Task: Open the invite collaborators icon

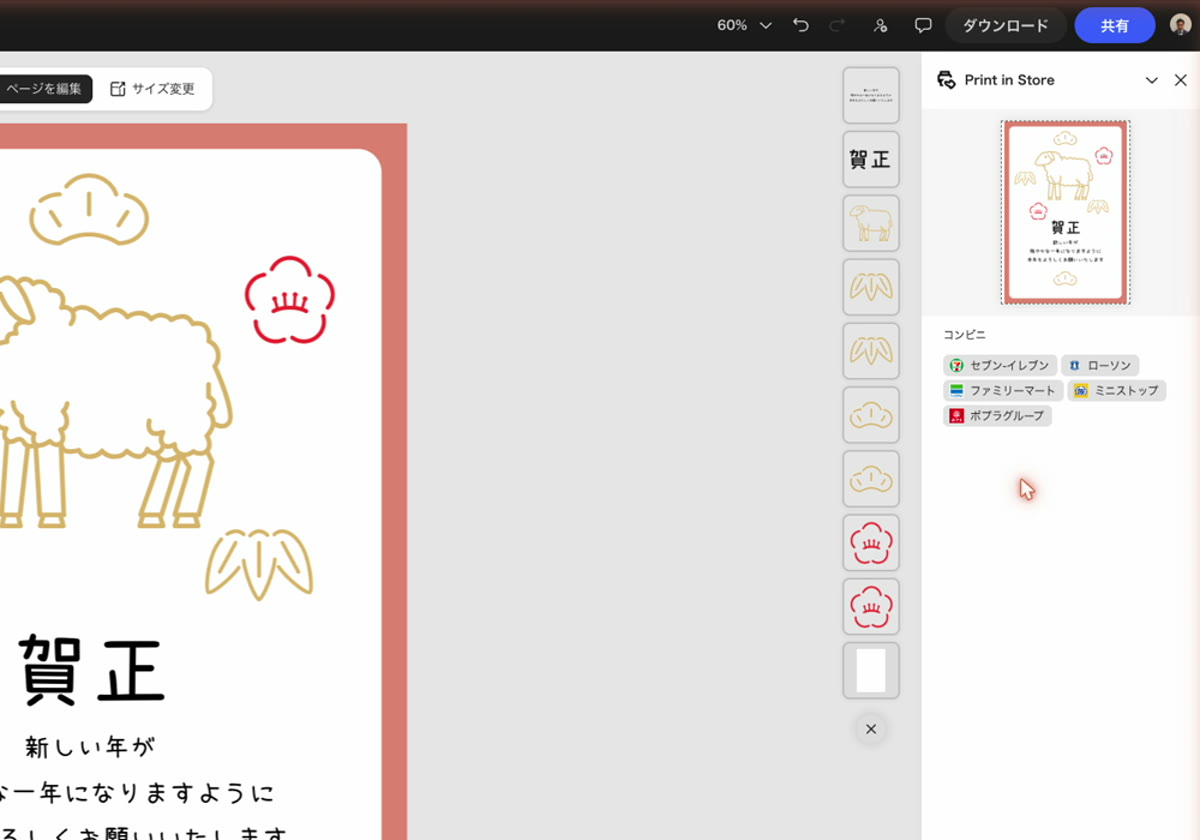Action: click(880, 25)
